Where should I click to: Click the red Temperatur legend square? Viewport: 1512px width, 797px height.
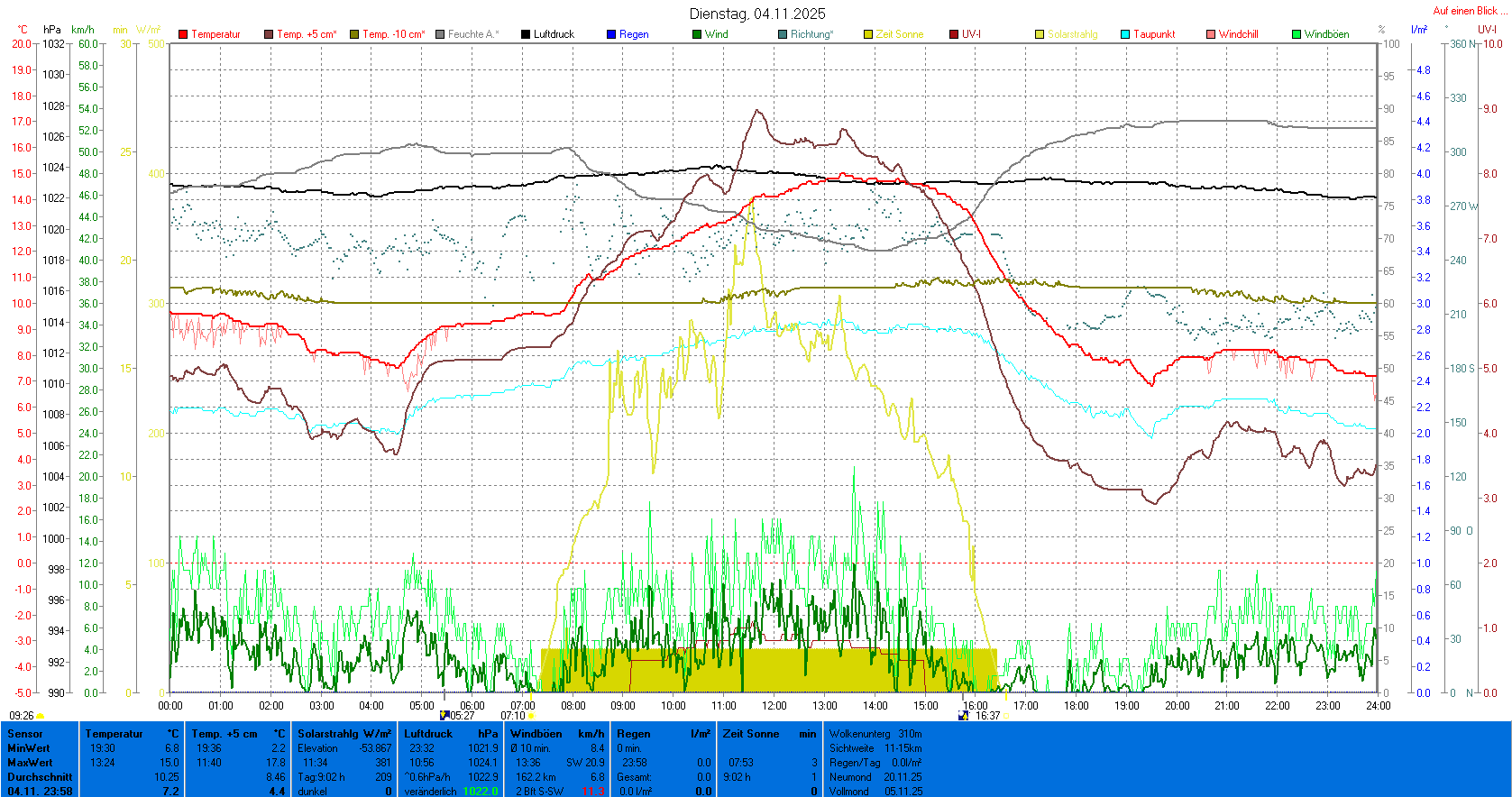(x=183, y=34)
